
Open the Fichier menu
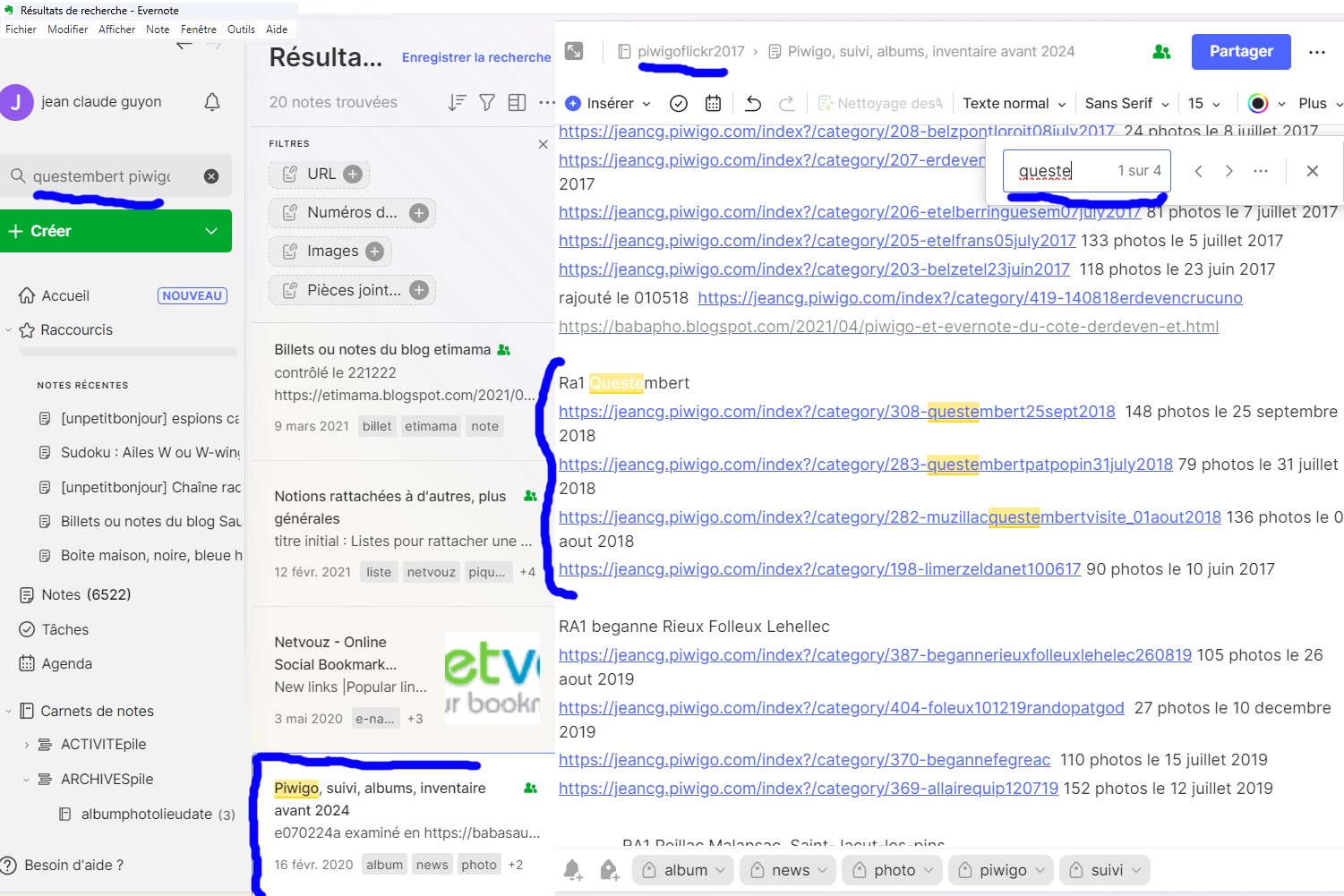tap(21, 30)
